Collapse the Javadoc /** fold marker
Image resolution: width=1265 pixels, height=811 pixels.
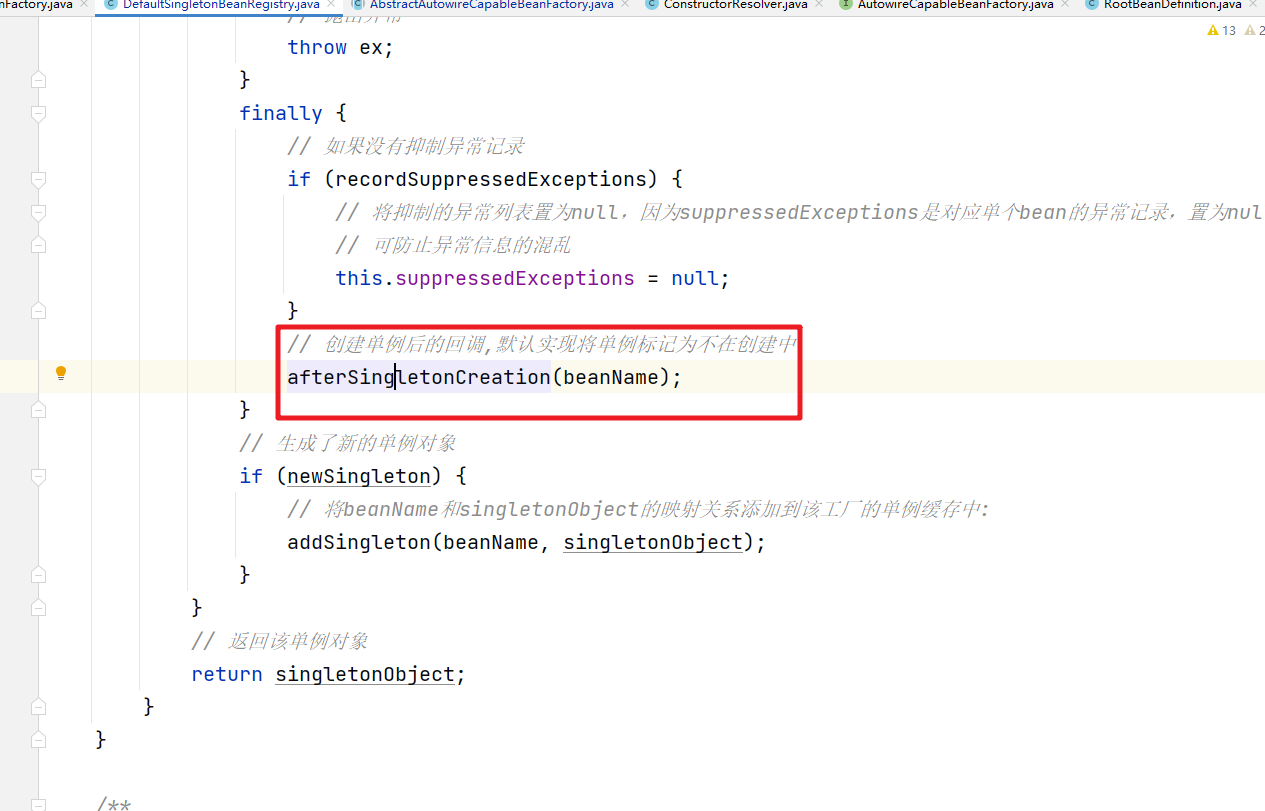click(x=38, y=804)
